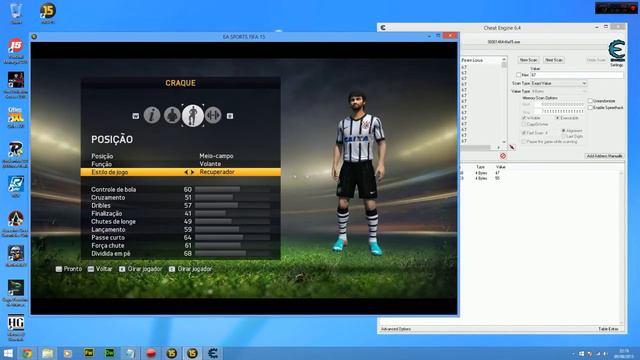Open the FIFA 15 desktop shortcut icon

click(48, 13)
